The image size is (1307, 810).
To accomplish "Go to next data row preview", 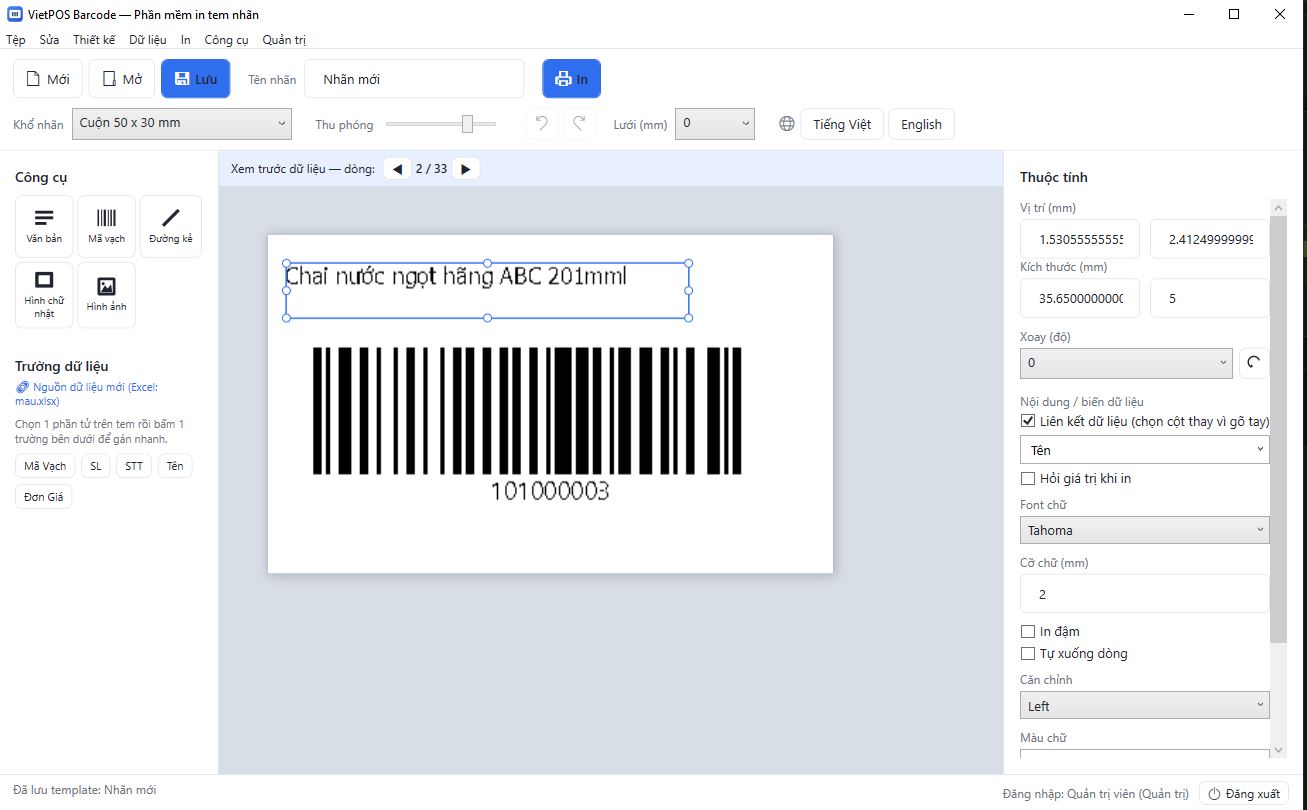I will click(466, 169).
